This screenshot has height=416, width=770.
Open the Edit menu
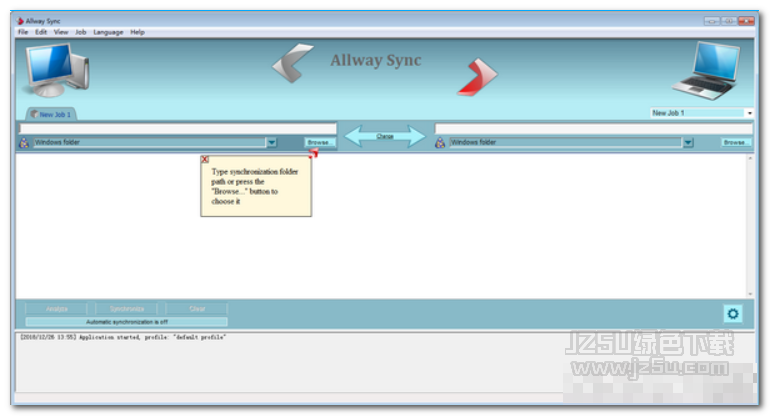point(41,32)
